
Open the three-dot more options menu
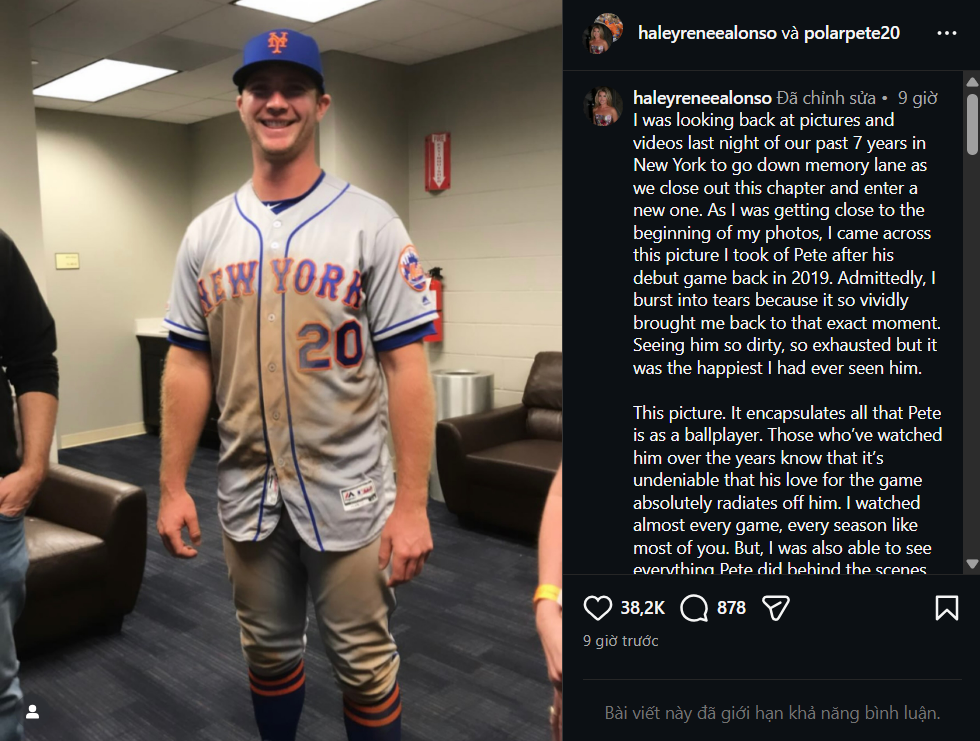946,33
